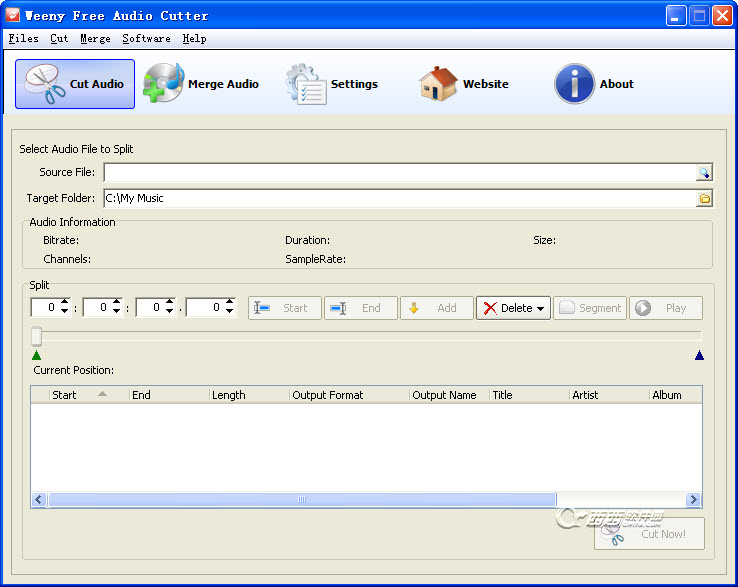
Task: Decrease the minutes spinner value
Action: [x=116, y=311]
